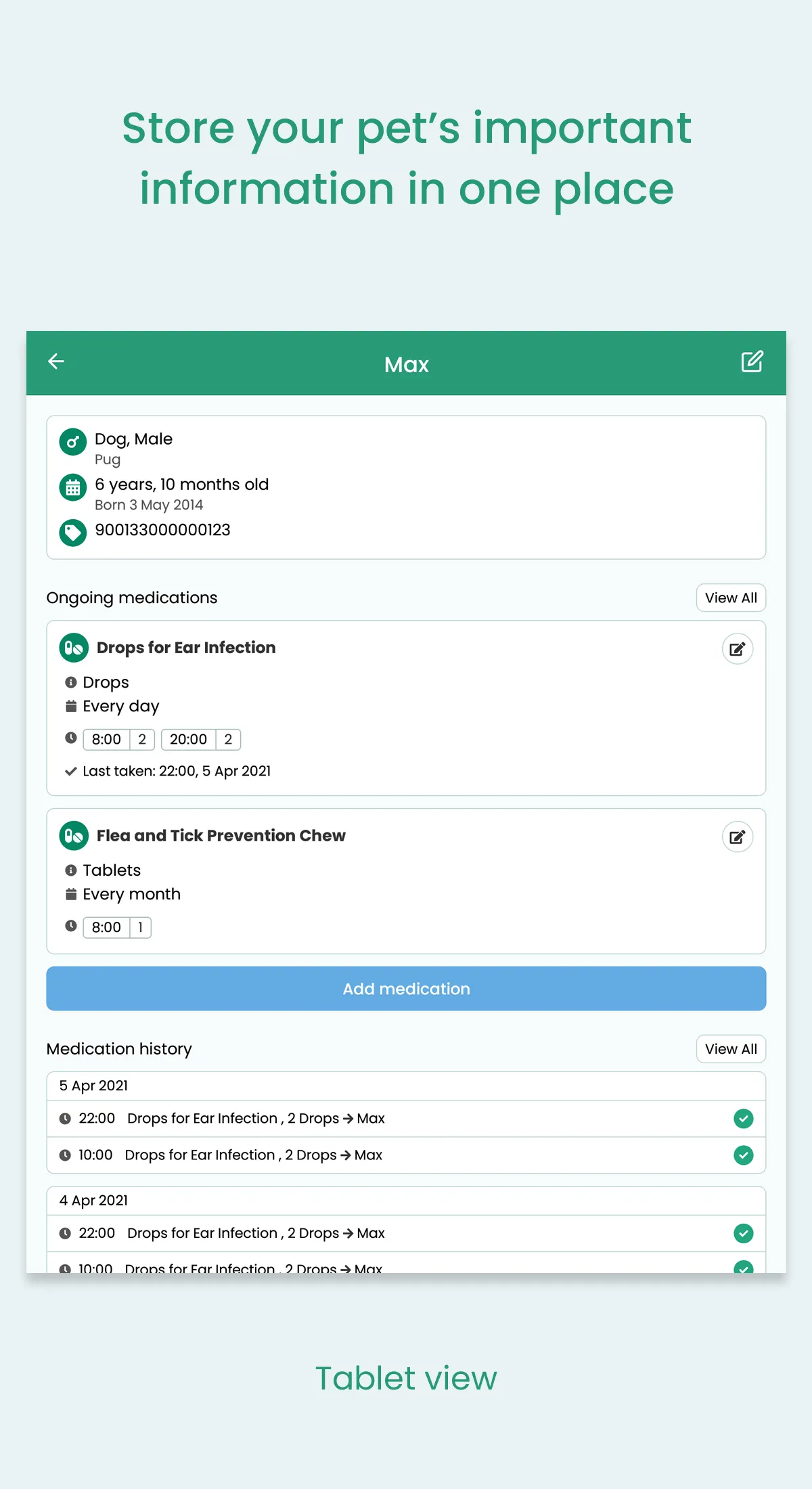
Task: Click the Every month frequency text
Action: tap(132, 894)
